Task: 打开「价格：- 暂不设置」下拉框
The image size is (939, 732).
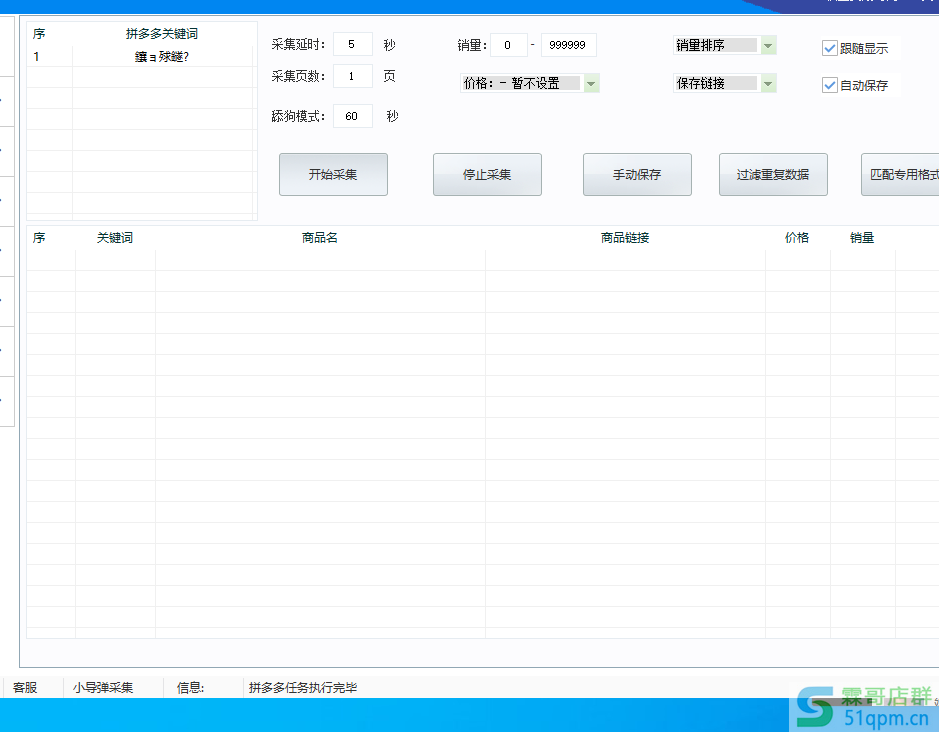Action: click(590, 83)
